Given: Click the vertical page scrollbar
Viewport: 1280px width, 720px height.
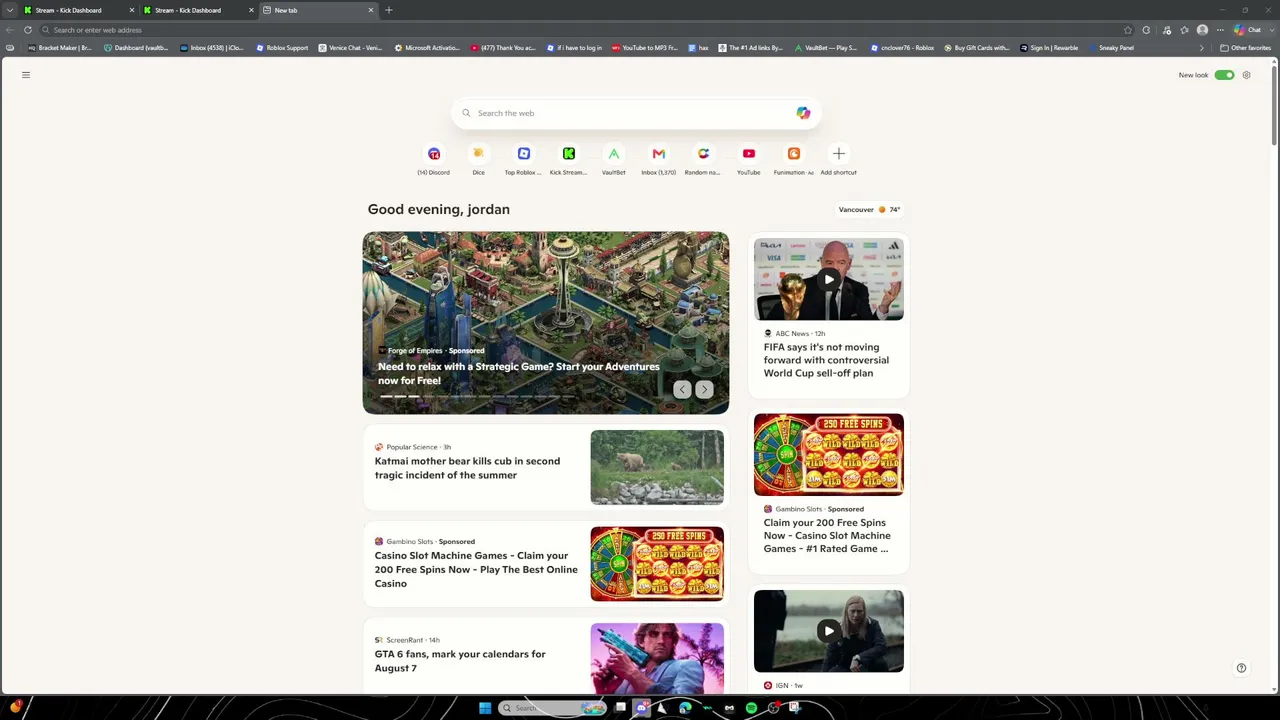Looking at the screenshot, I should [x=1274, y=105].
